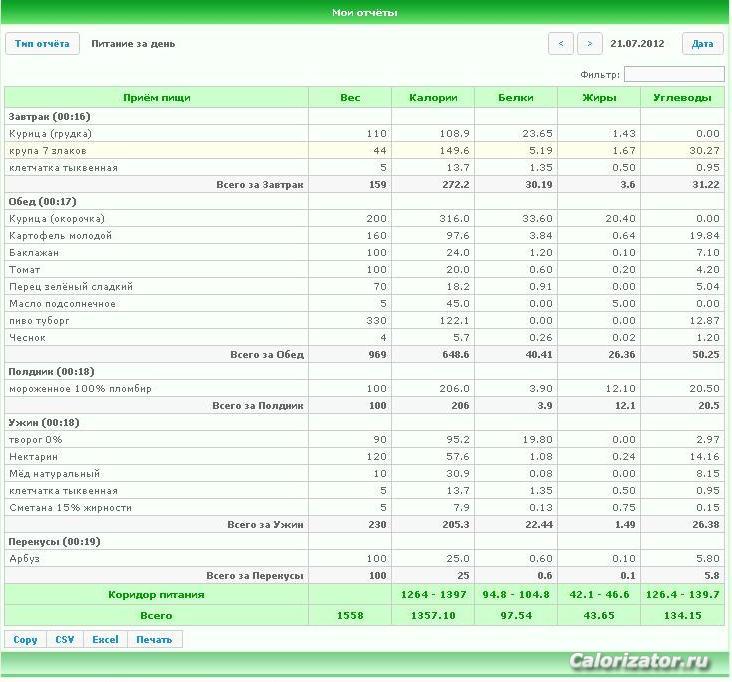Click Всего за Полдник total row label
This screenshot has width=732, height=682.
(x=258, y=406)
